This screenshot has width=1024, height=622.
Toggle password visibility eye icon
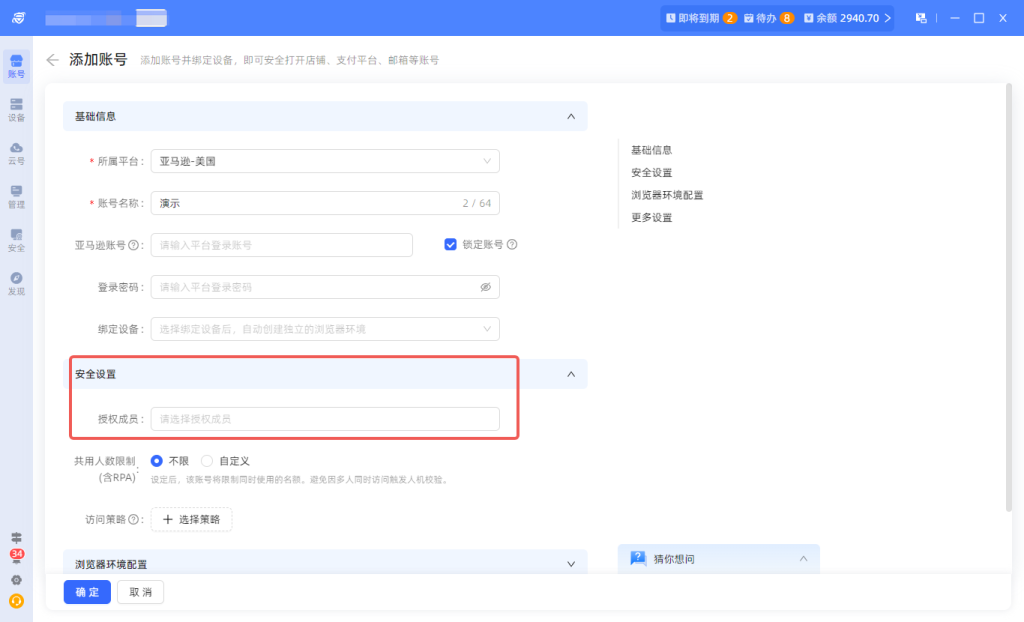485,287
